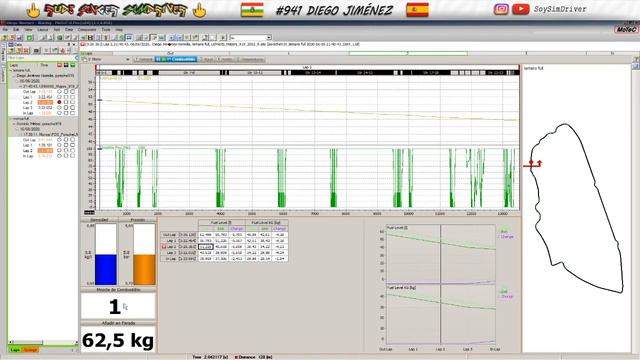Tick first overlay checkbox for lemans In Lap
Screen dimensions: 640x360
coord(66,113)
